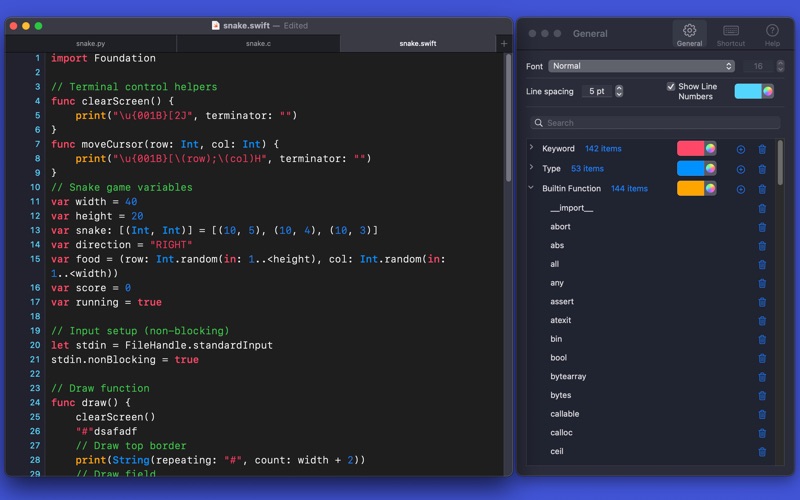Click the plus icon to add a Keyword item

click(x=741, y=149)
